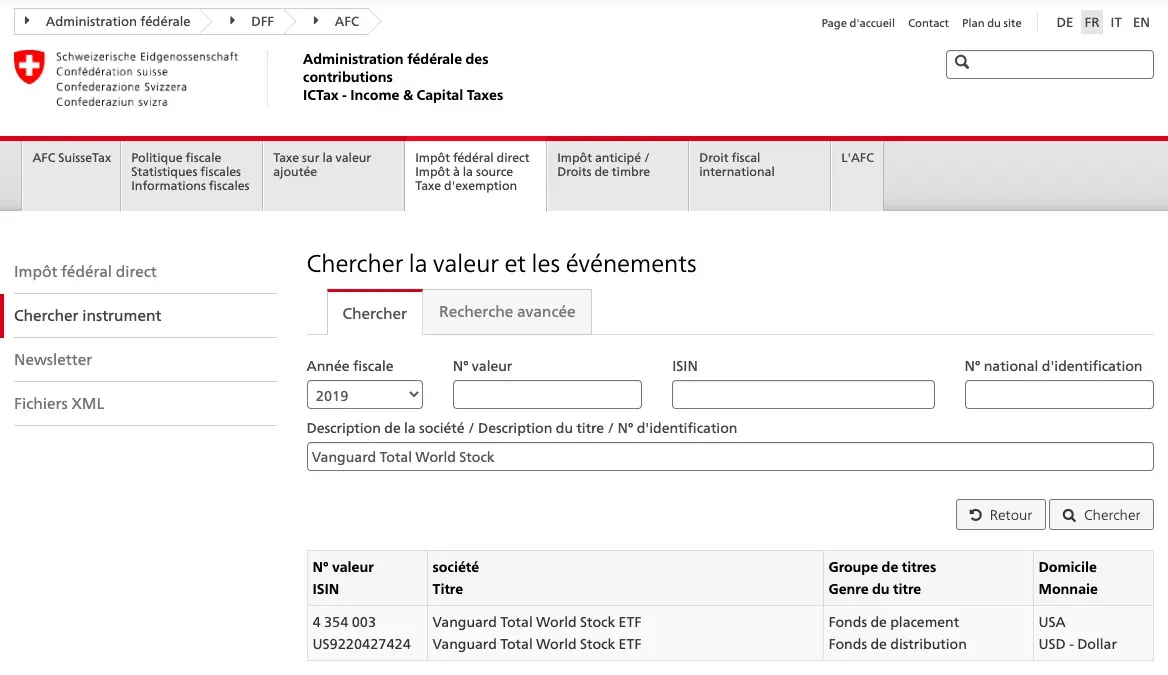Focus N° national d'identification field

1058,395
